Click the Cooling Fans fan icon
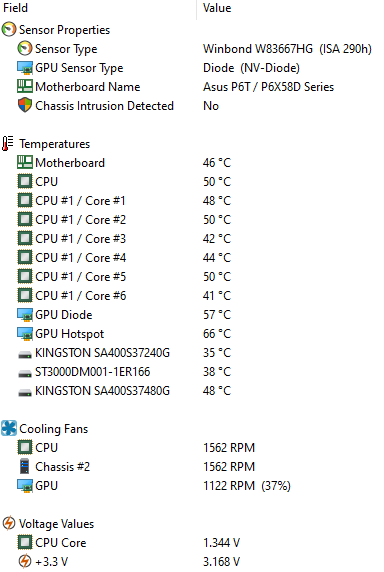The height and width of the screenshot is (572, 384). (x=9, y=428)
